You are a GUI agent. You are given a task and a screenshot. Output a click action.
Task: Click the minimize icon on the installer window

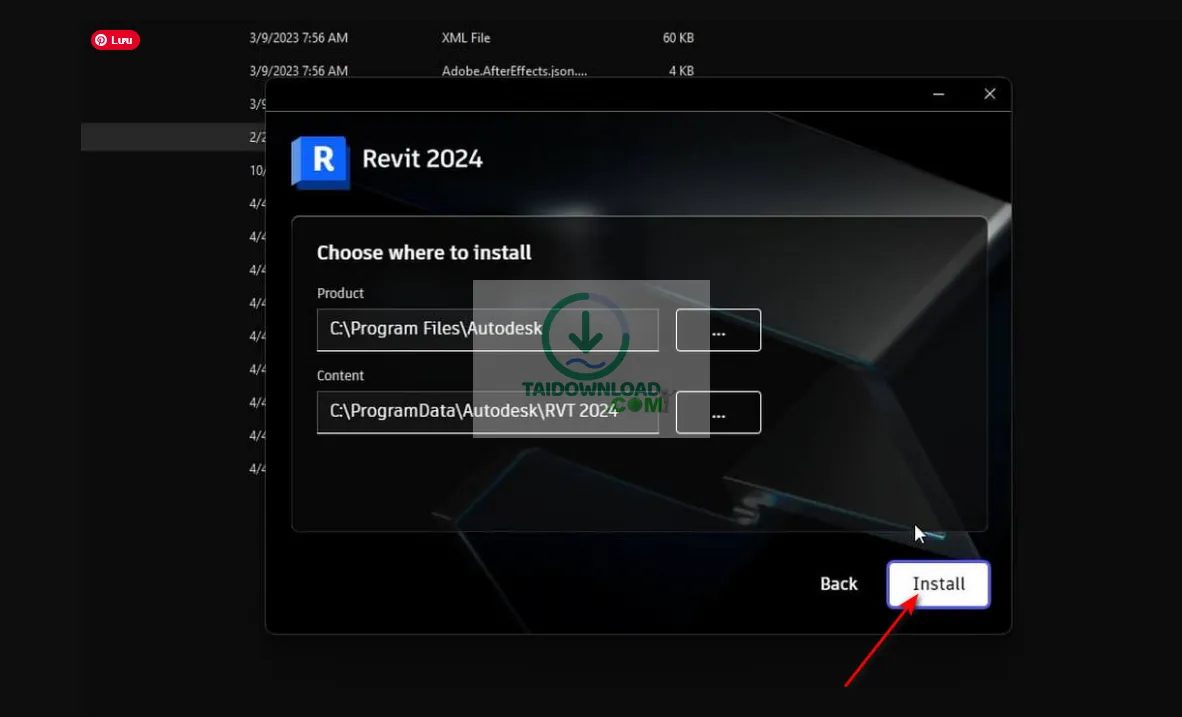(x=938, y=93)
